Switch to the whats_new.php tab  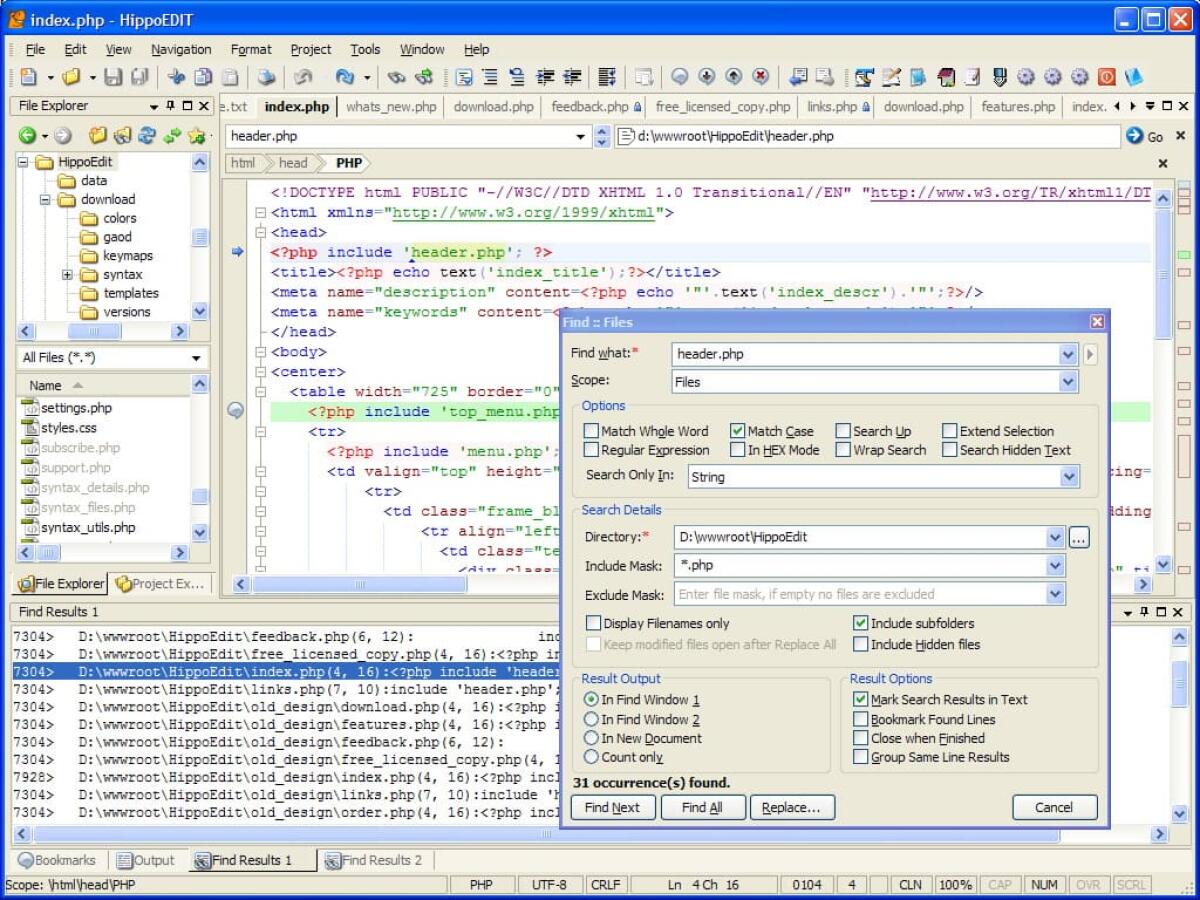391,106
